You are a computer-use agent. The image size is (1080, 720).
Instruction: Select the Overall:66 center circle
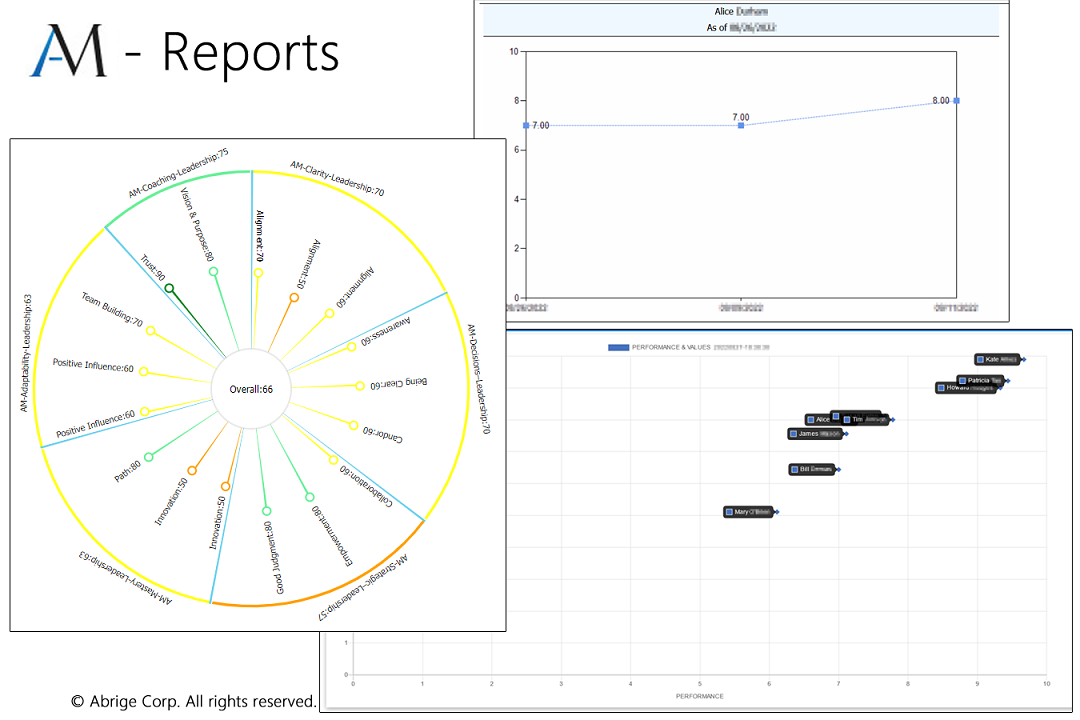(x=251, y=389)
